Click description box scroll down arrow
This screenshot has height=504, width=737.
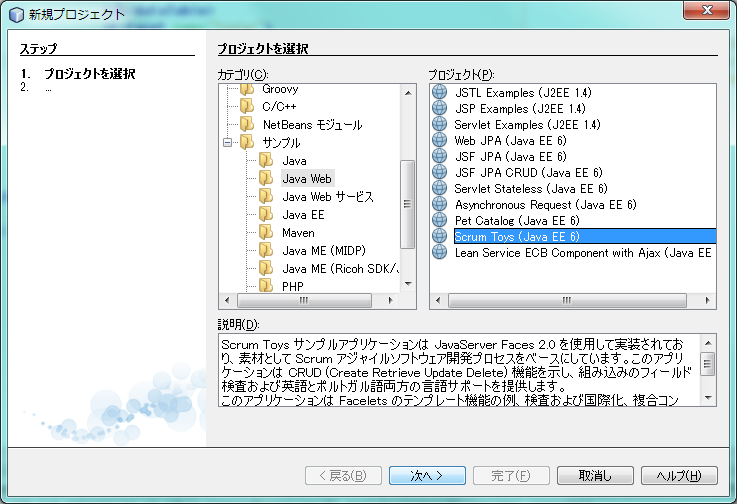point(708,398)
